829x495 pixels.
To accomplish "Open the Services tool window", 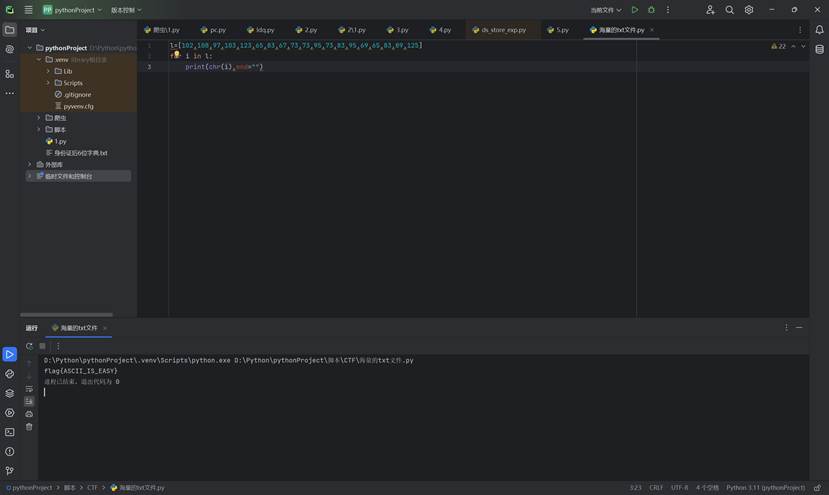I will [x=10, y=413].
